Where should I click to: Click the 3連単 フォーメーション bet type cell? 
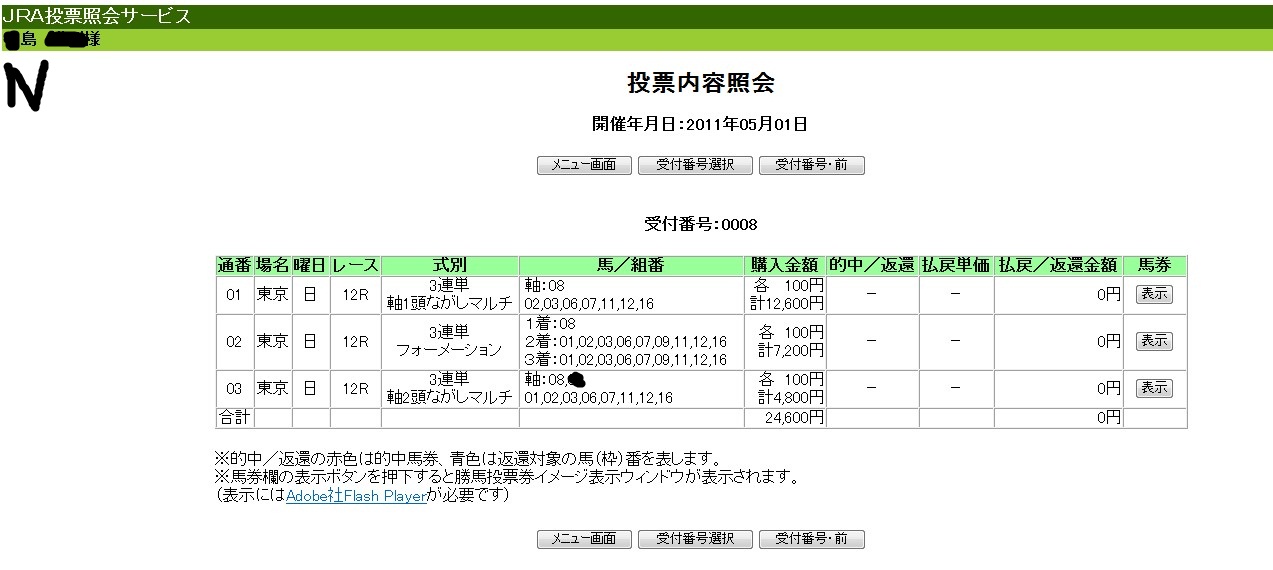450,342
